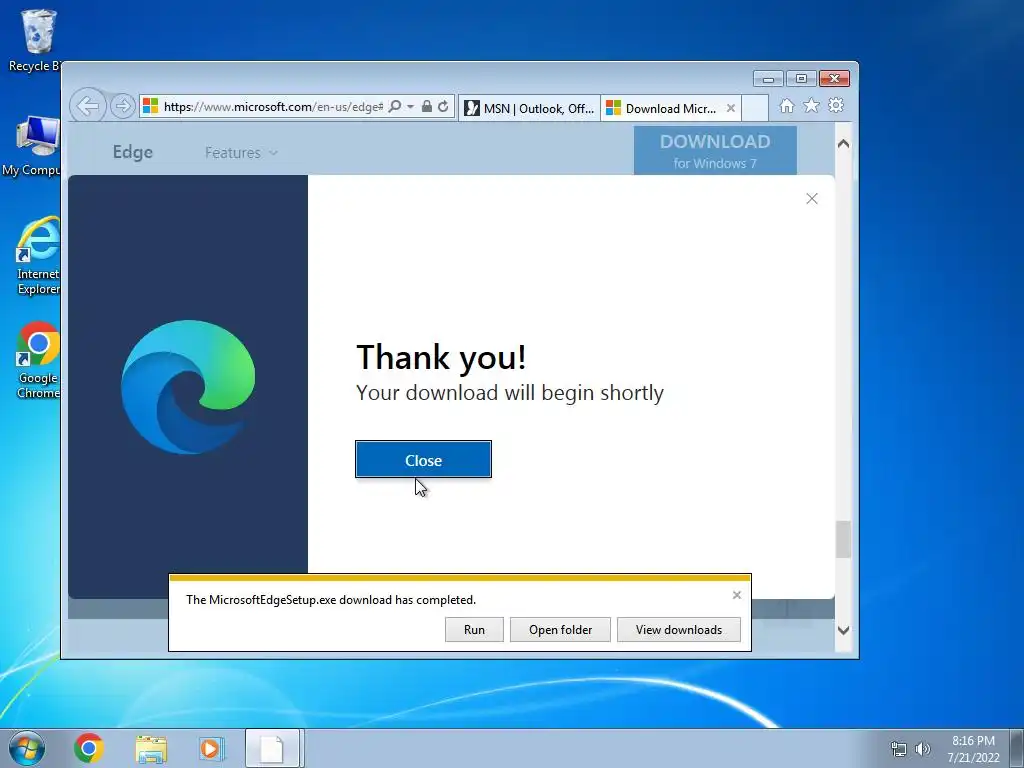This screenshot has width=1024, height=768.
Task: Click the network icon in system tray
Action: 899,749
